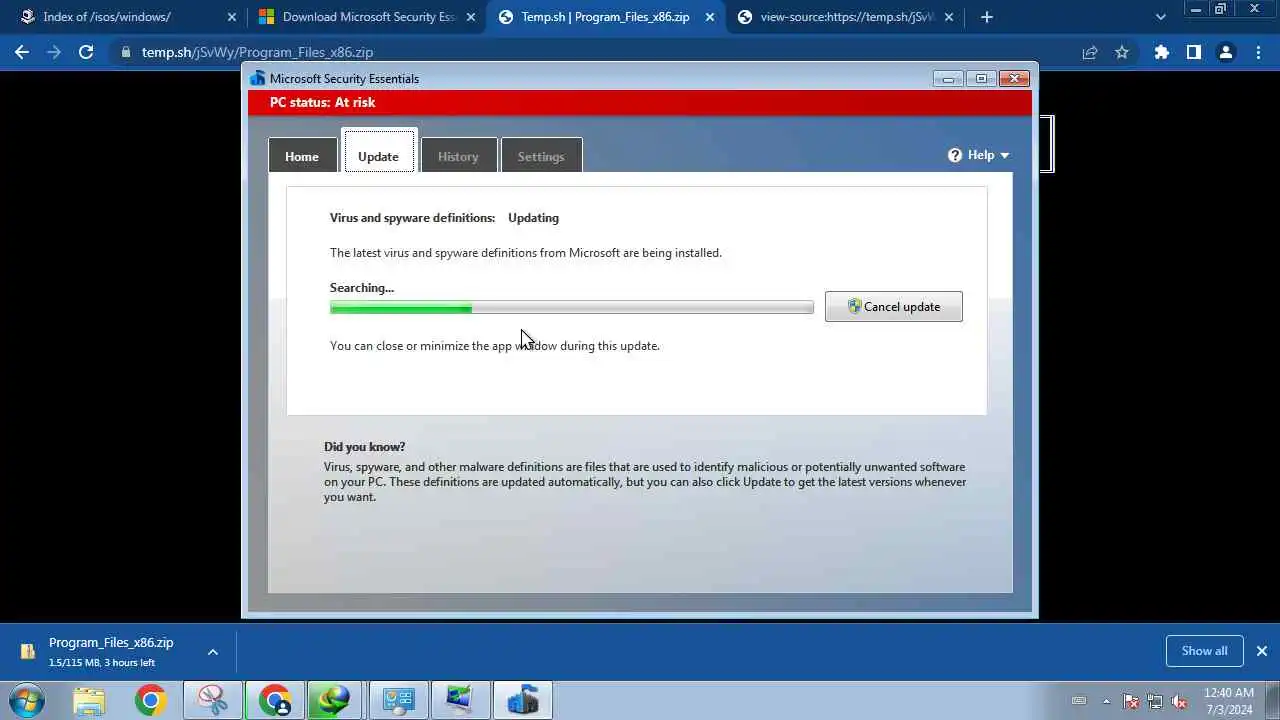This screenshot has height=720, width=1280.
Task: Click Show all downloads button
Action: pos(1204,651)
